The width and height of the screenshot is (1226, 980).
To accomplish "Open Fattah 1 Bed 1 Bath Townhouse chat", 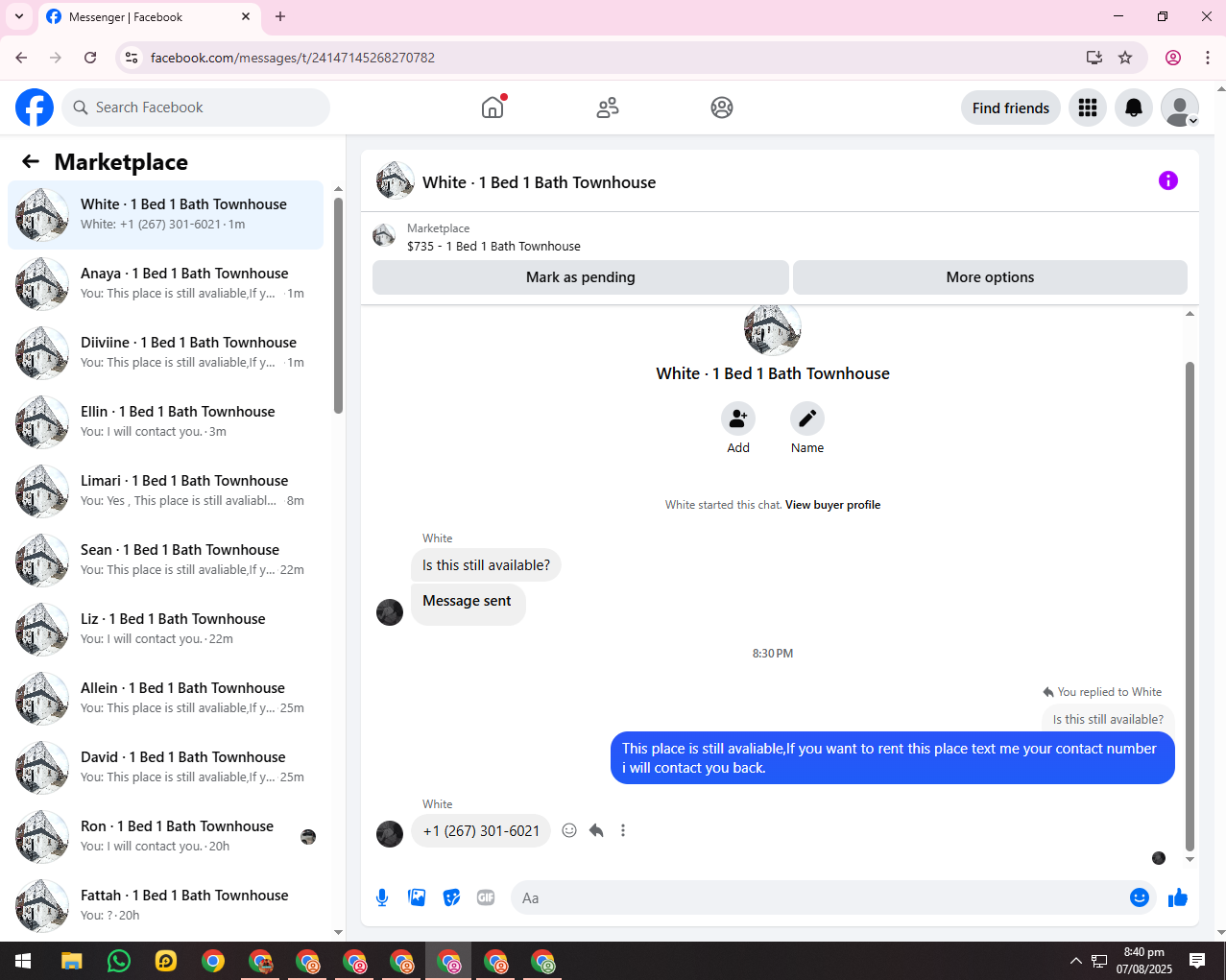I will point(165,905).
